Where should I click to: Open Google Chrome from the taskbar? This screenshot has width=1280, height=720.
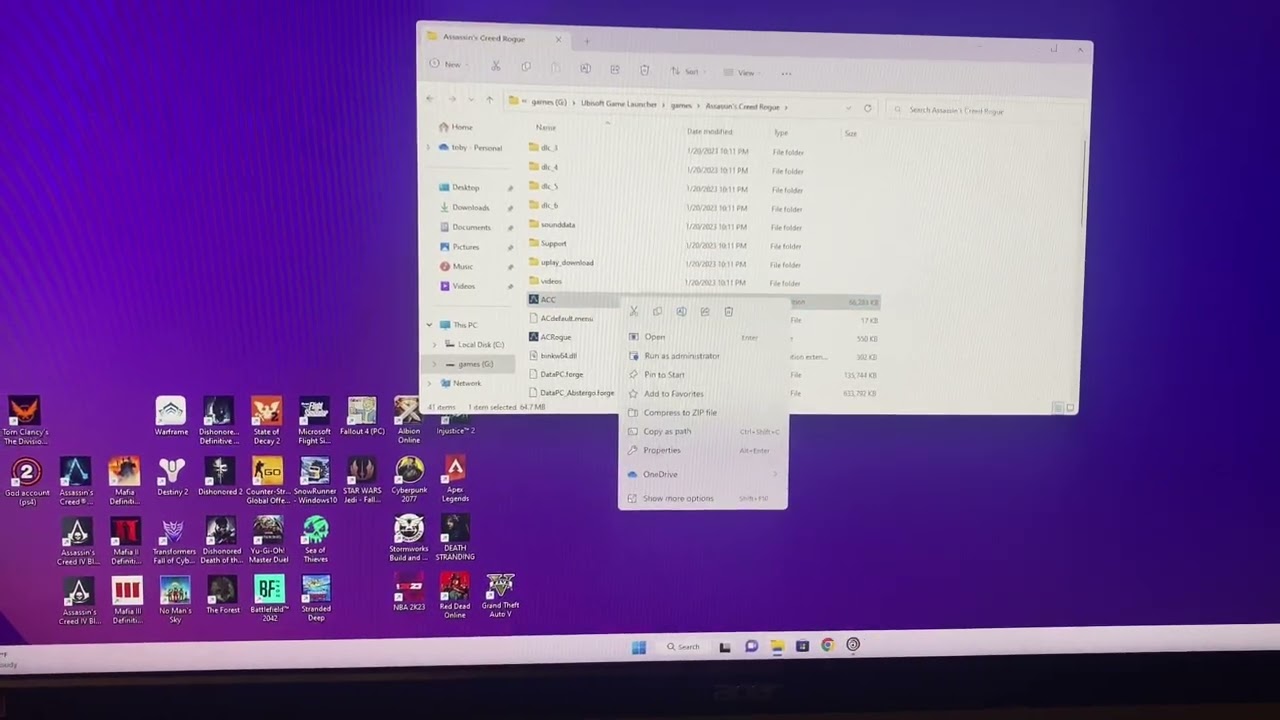[x=827, y=645]
